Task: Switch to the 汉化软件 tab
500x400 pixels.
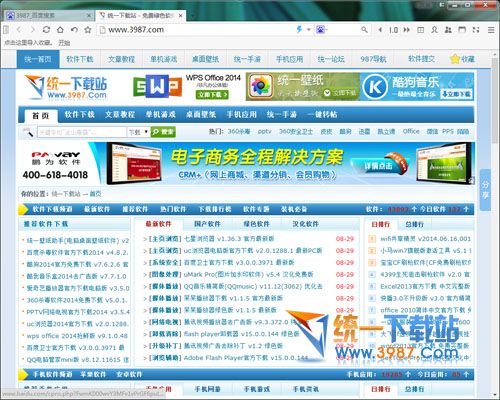Action: click(x=305, y=224)
